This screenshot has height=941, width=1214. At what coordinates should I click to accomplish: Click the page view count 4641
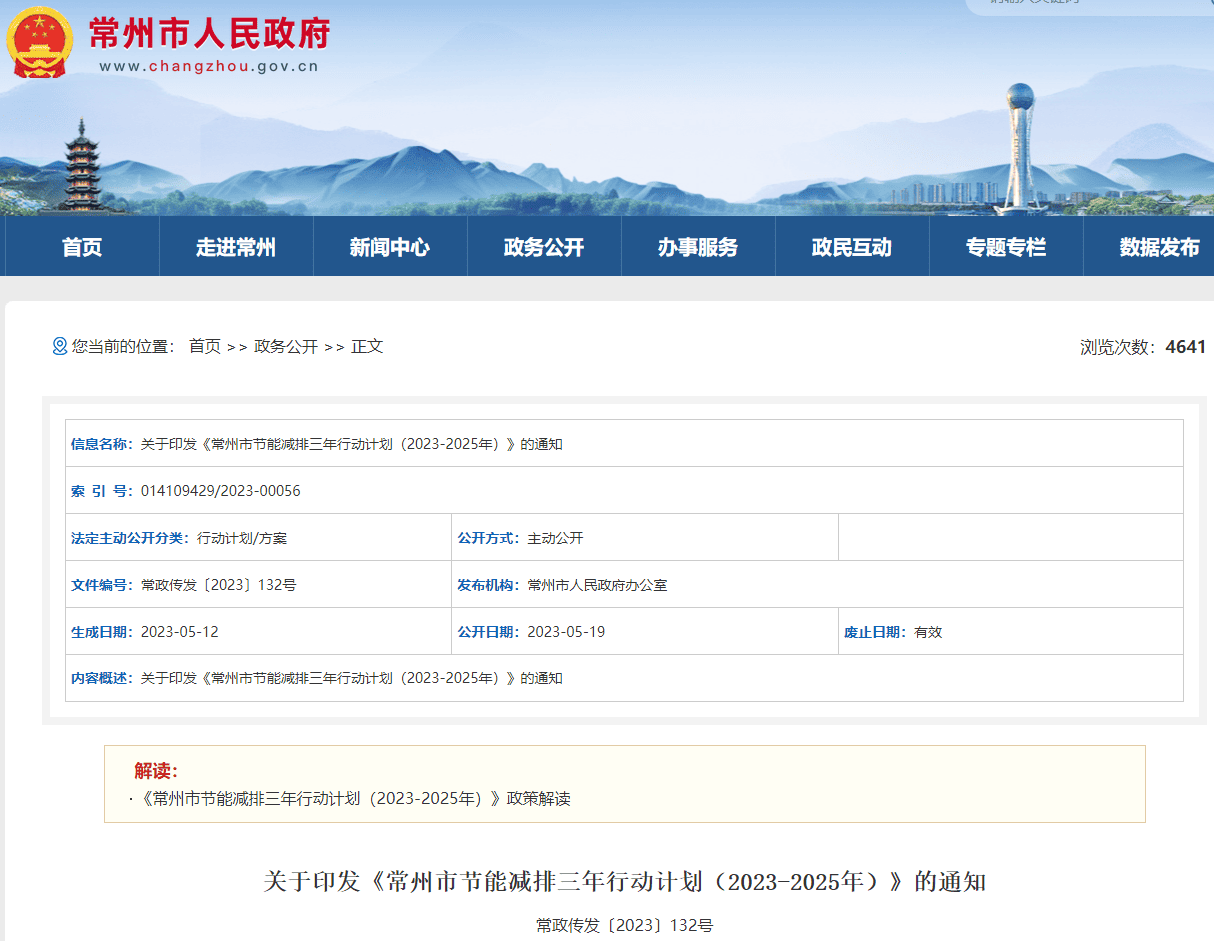(1186, 347)
